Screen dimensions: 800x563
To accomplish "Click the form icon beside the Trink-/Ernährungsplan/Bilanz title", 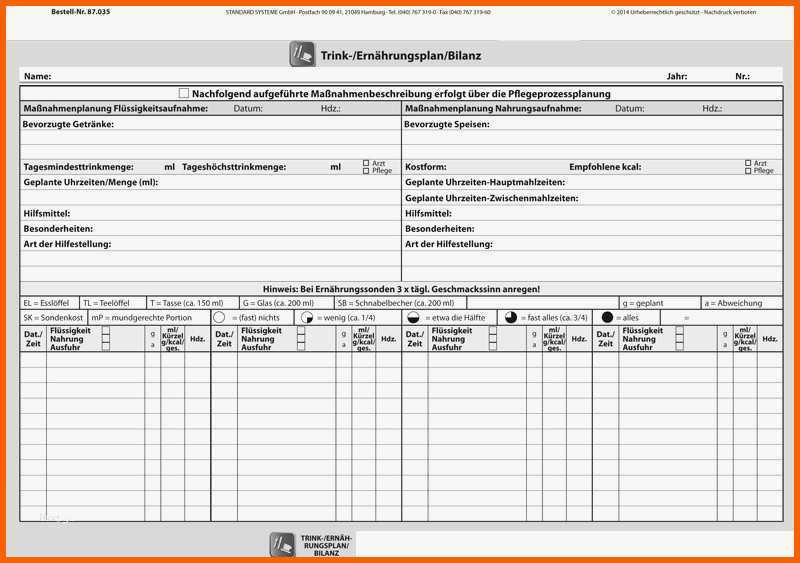I will click(x=302, y=54).
